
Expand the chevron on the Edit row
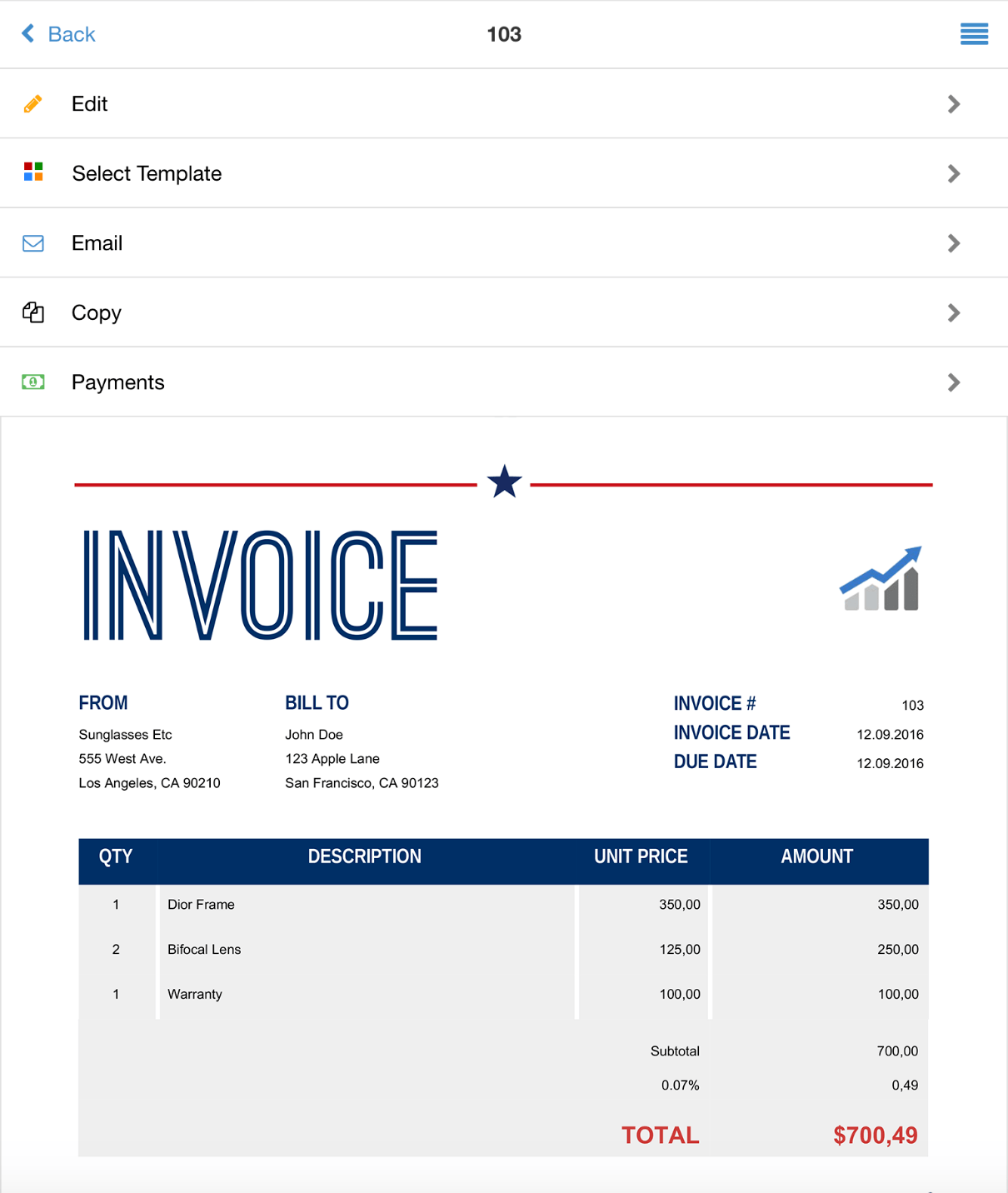click(954, 103)
